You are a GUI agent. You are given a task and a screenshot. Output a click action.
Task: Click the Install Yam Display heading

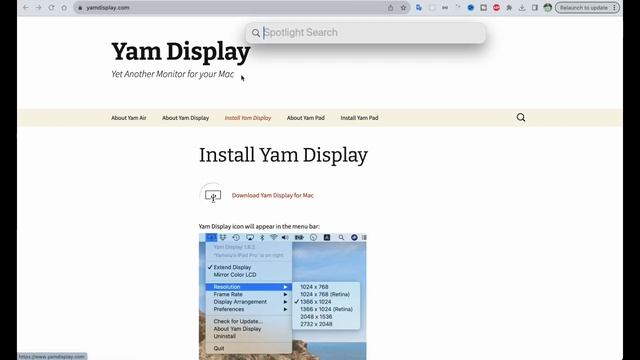pyautogui.click(x=283, y=155)
